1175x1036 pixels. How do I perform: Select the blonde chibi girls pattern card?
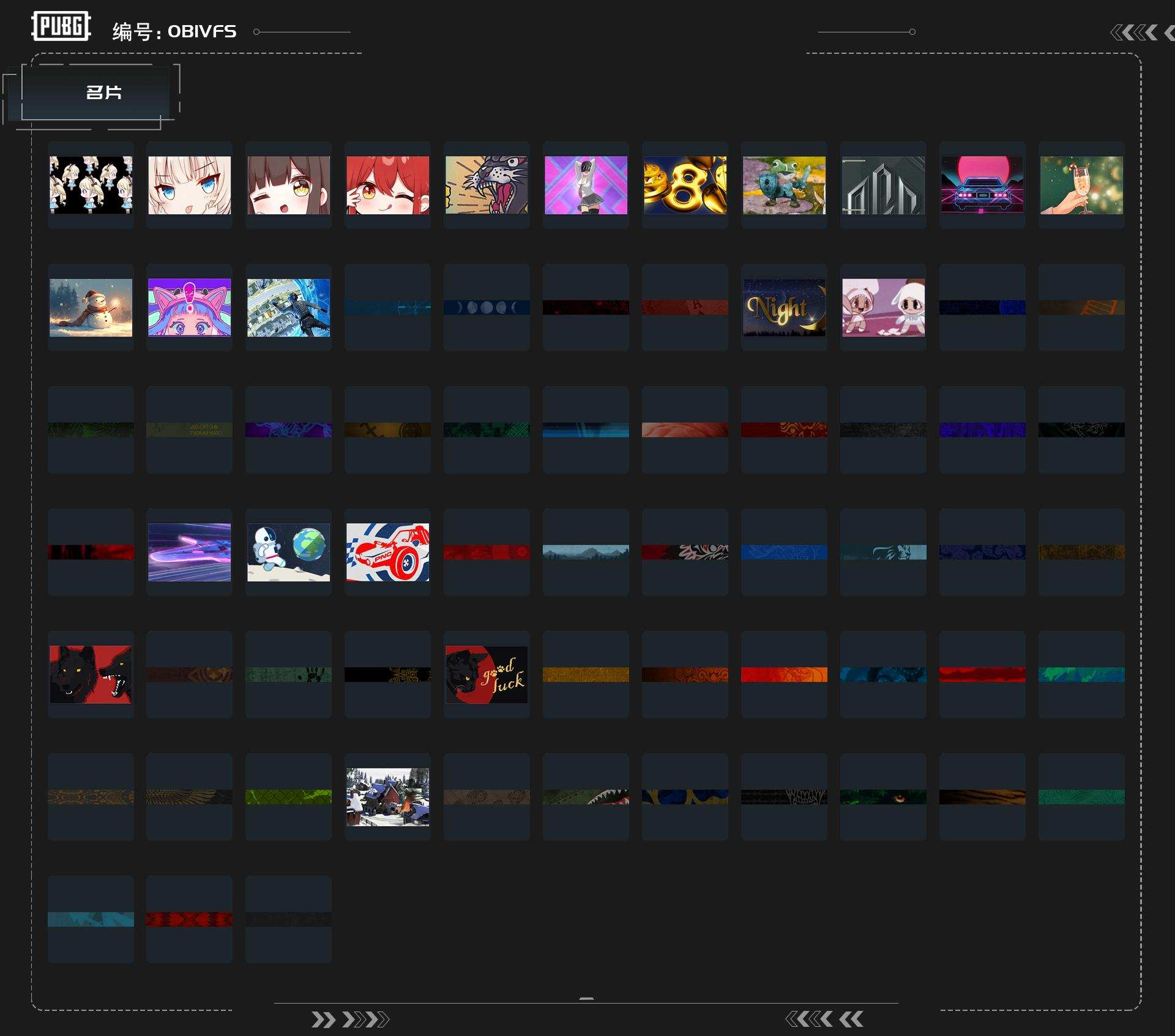91,185
